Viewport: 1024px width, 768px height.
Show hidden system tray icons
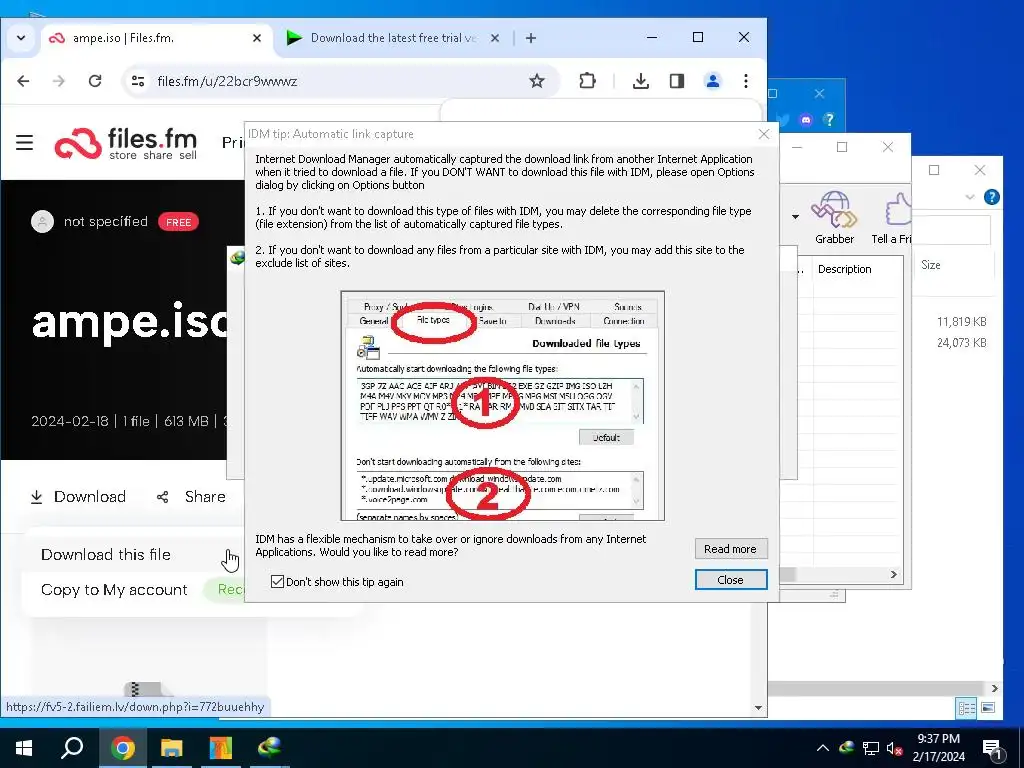pos(823,748)
